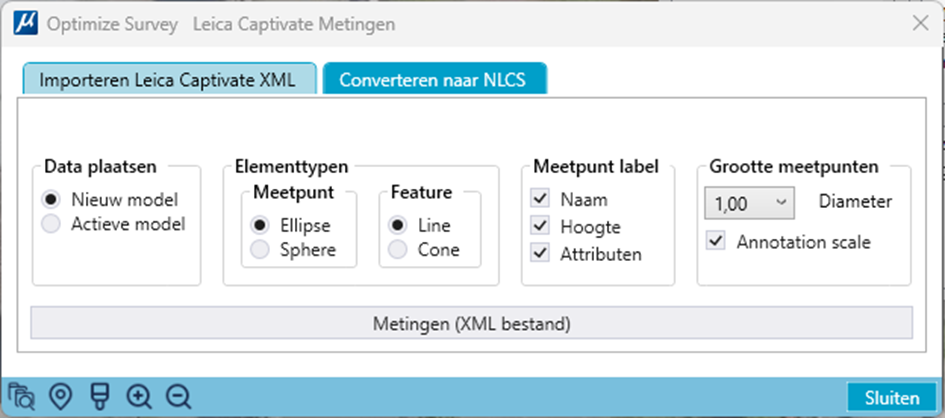This screenshot has width=945, height=418.
Task: Disable the Attributen checkbox
Action: (x=540, y=253)
